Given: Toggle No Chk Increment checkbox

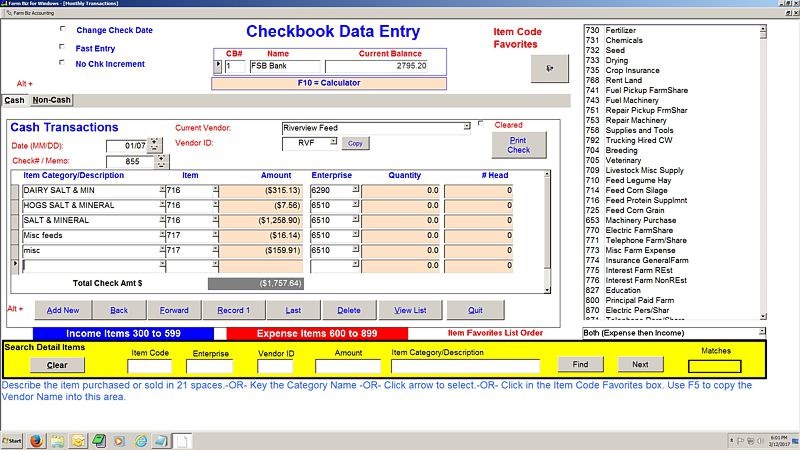Looking at the screenshot, I should click(x=62, y=63).
